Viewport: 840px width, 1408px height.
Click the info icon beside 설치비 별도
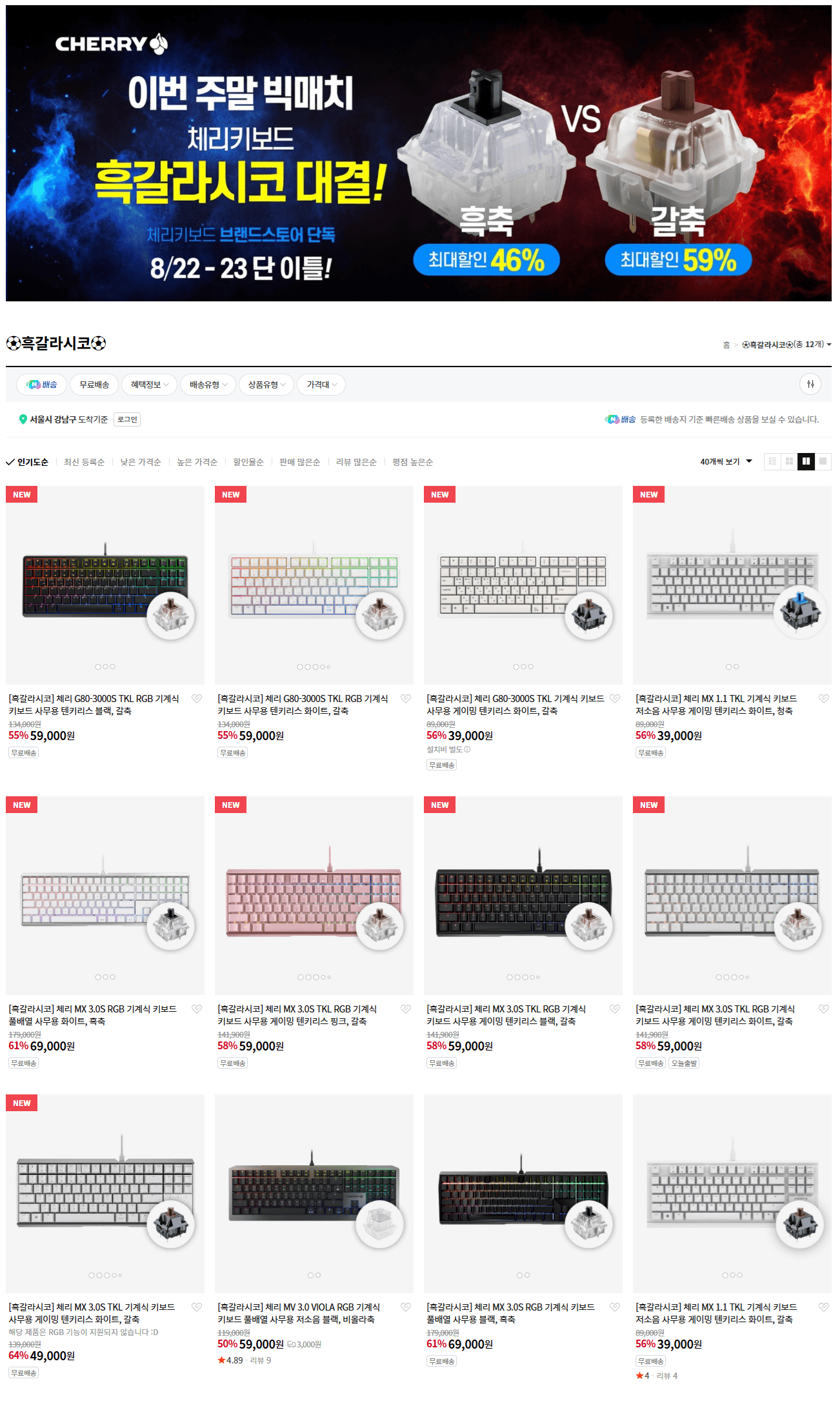coord(467,750)
